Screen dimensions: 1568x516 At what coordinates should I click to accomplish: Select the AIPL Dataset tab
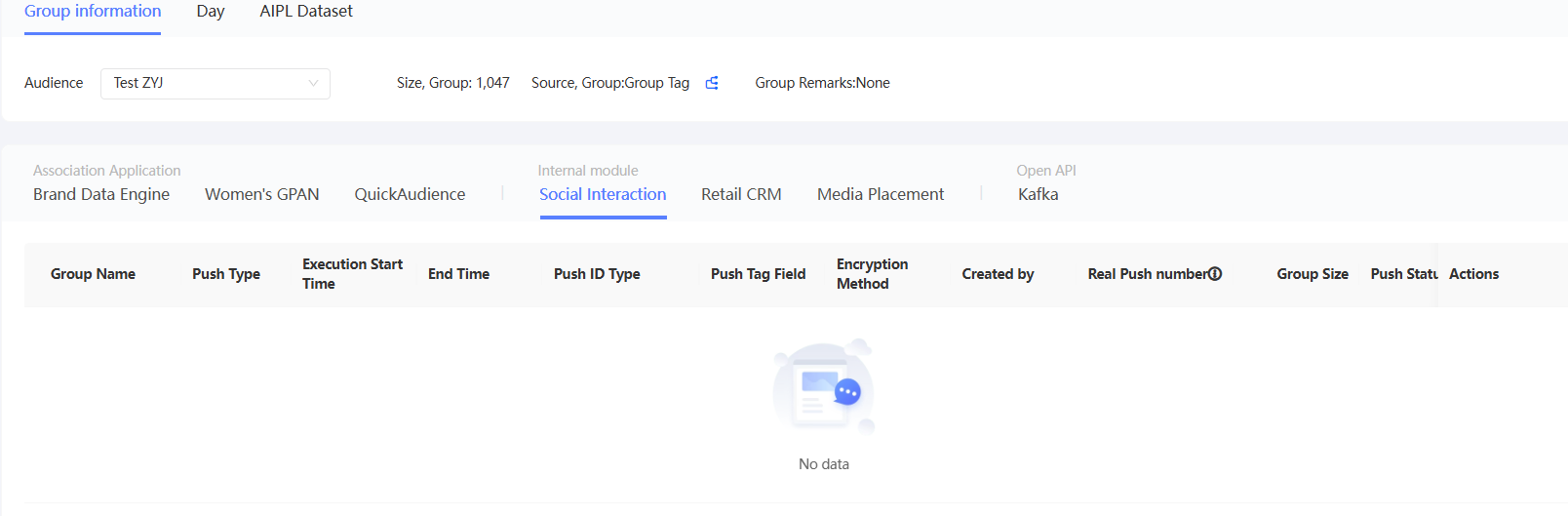click(306, 12)
